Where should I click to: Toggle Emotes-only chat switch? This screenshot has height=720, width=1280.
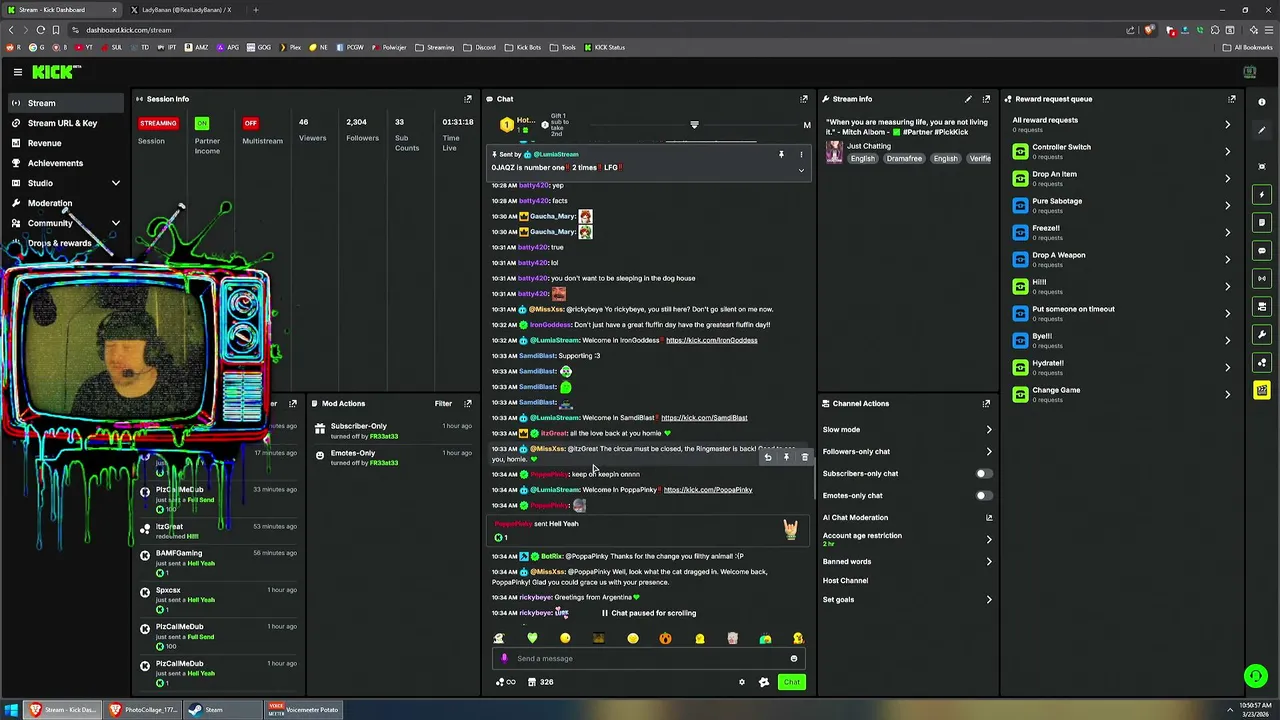click(984, 496)
